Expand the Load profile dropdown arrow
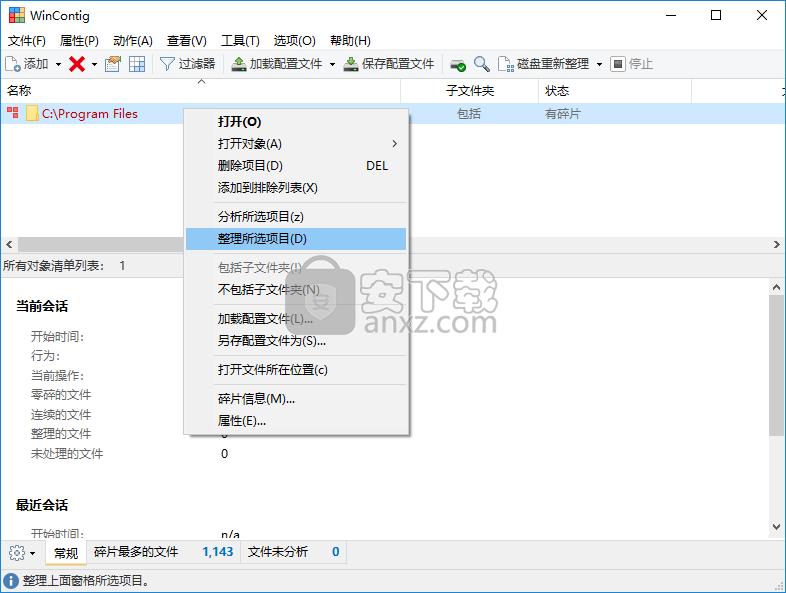 click(x=332, y=64)
